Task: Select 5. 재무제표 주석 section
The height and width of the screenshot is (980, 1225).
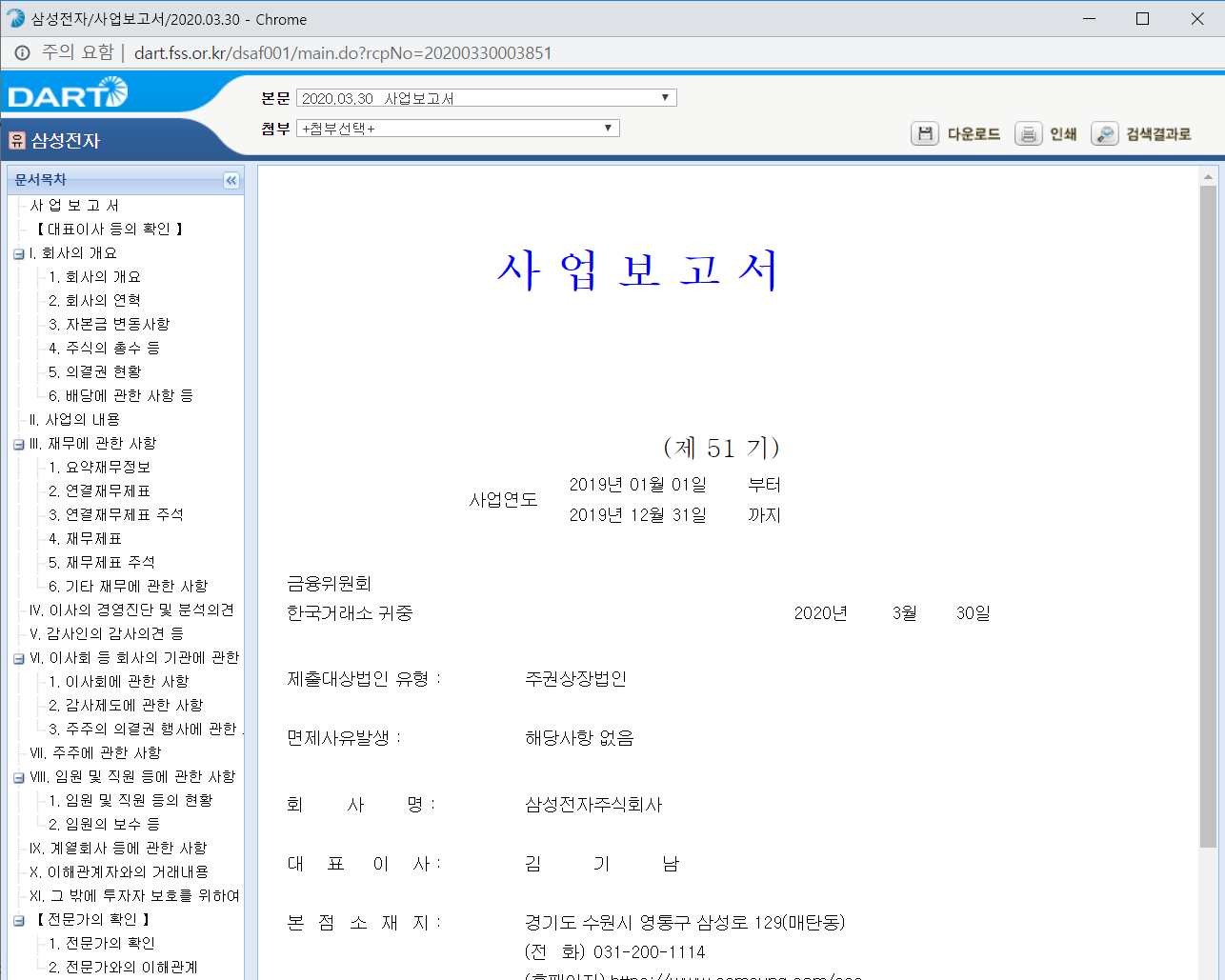Action: pos(102,562)
